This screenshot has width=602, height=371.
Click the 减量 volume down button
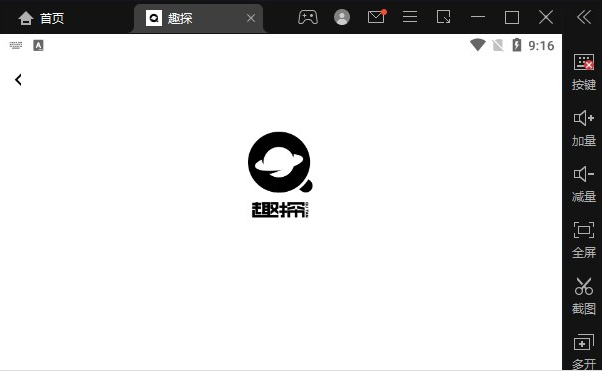tap(584, 184)
